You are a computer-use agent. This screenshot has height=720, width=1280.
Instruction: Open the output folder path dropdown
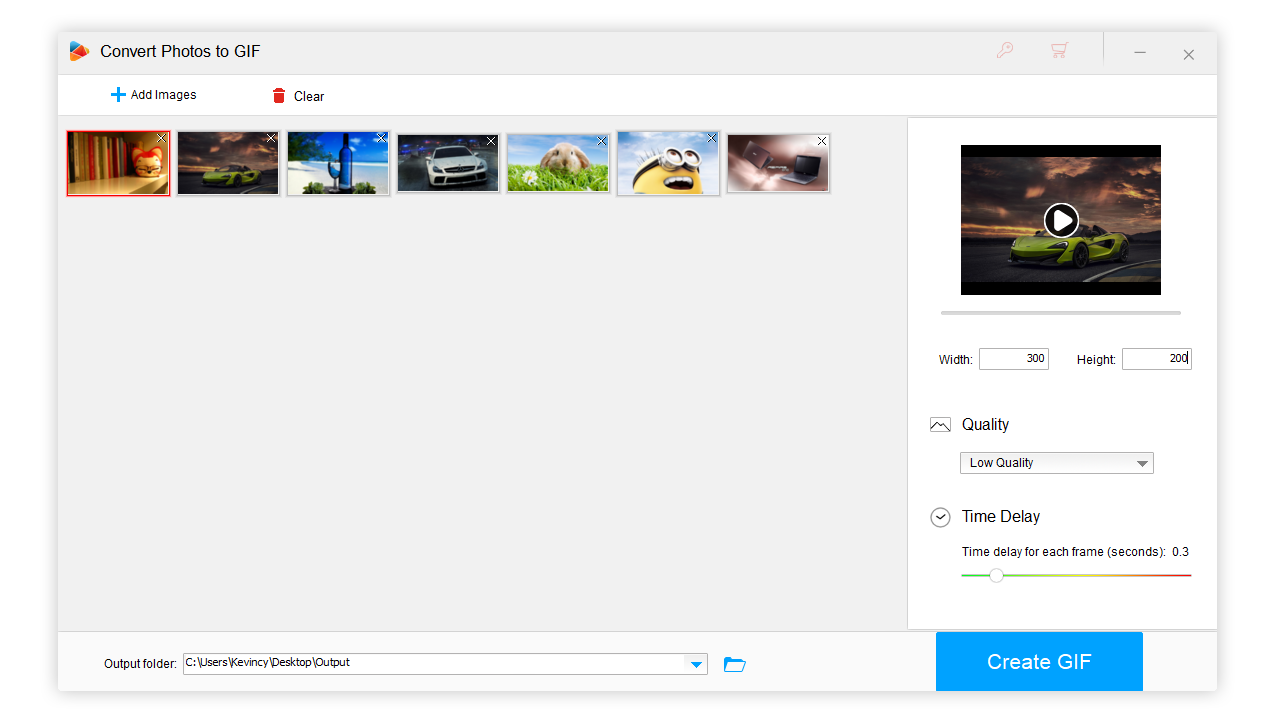point(696,663)
